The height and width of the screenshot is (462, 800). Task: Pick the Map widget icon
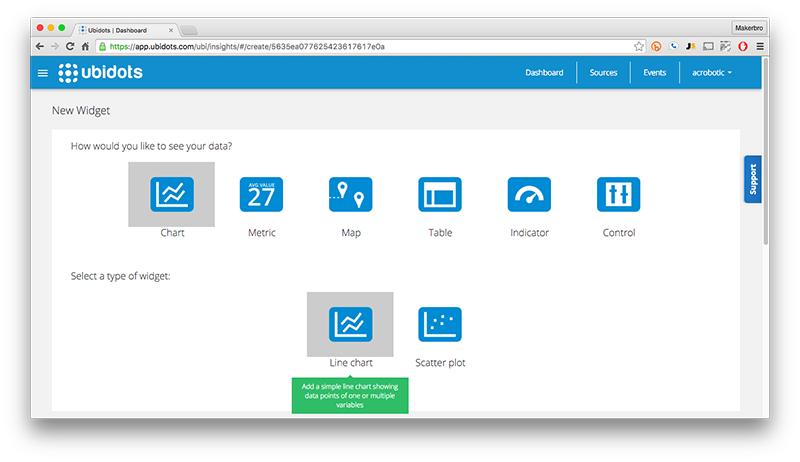(x=350, y=194)
